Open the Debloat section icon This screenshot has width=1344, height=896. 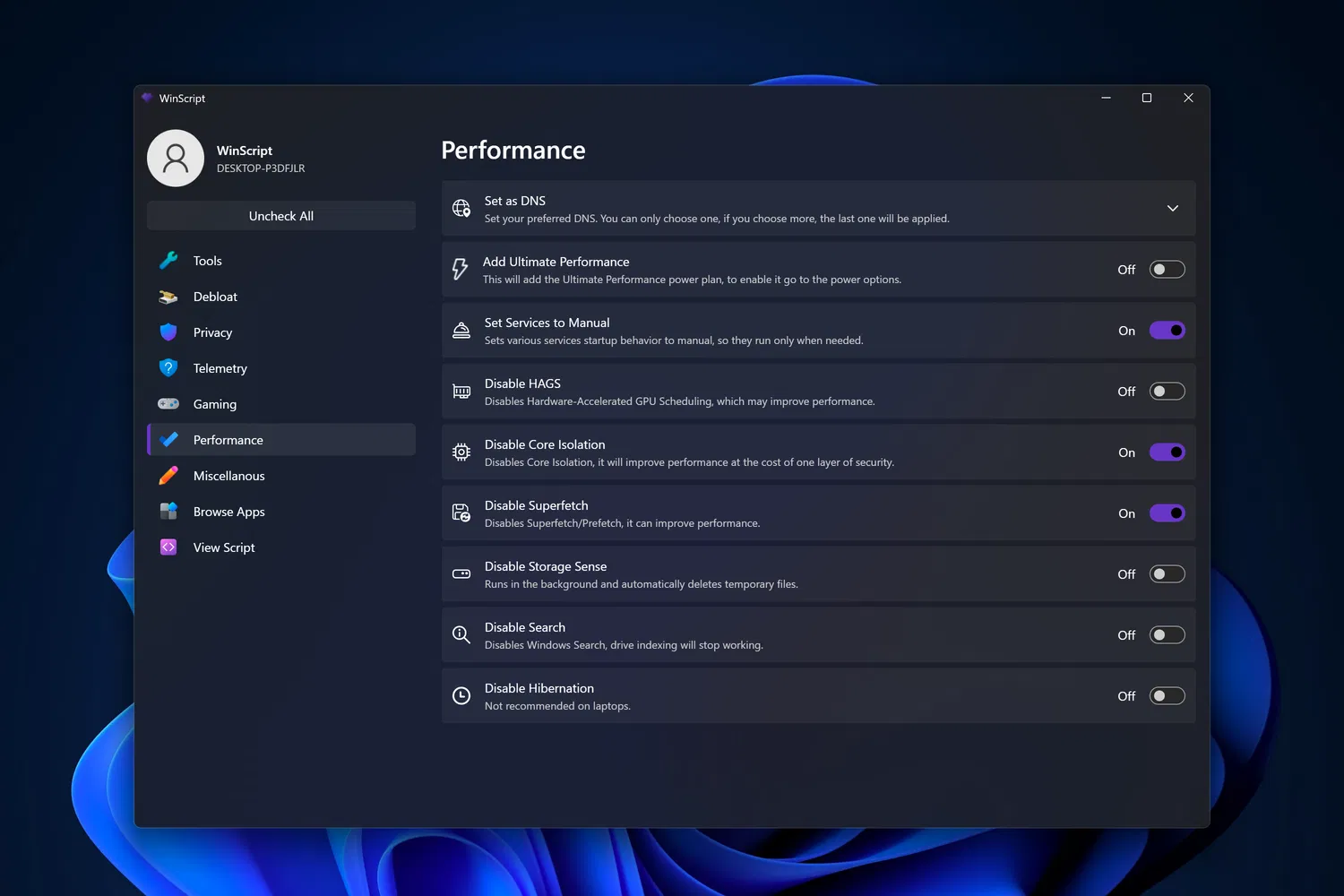[168, 297]
